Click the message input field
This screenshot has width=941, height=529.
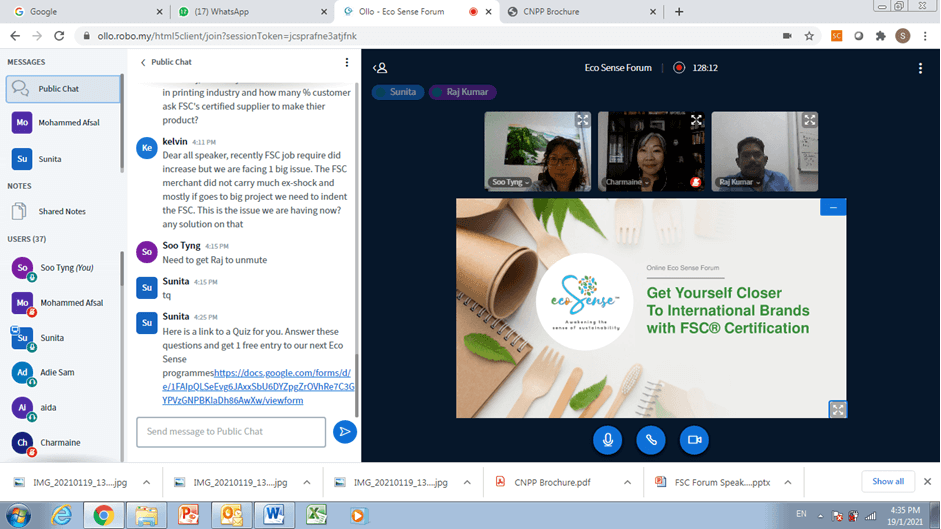231,432
